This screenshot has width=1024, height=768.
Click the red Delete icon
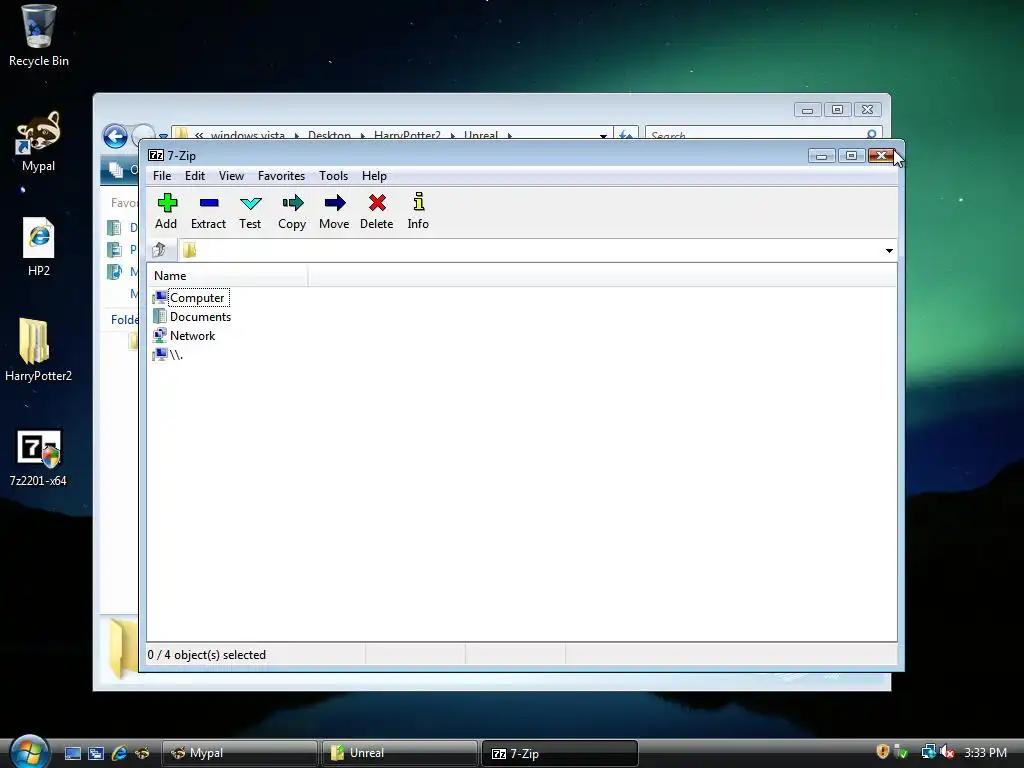(x=377, y=211)
